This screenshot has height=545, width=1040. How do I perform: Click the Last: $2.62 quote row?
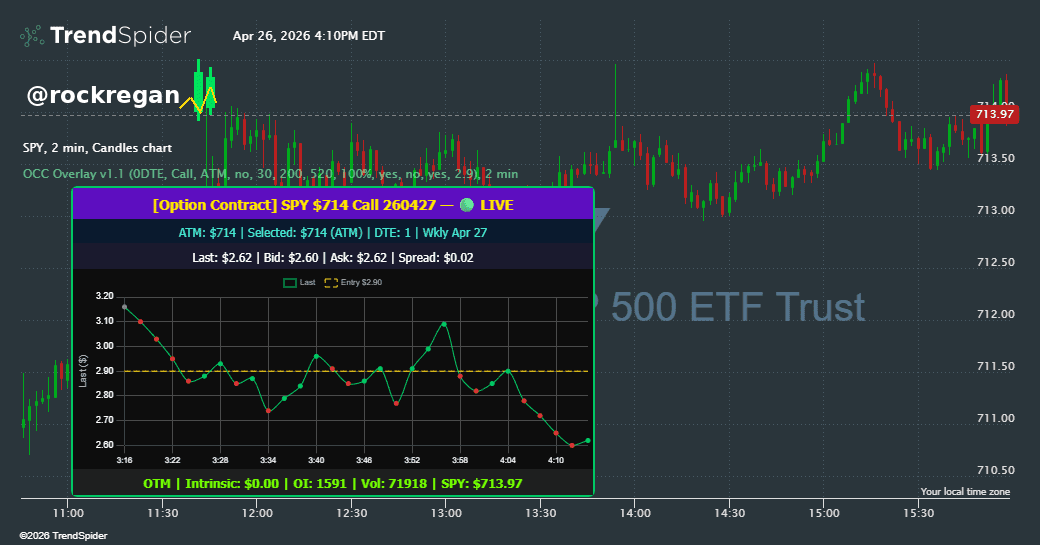333,257
